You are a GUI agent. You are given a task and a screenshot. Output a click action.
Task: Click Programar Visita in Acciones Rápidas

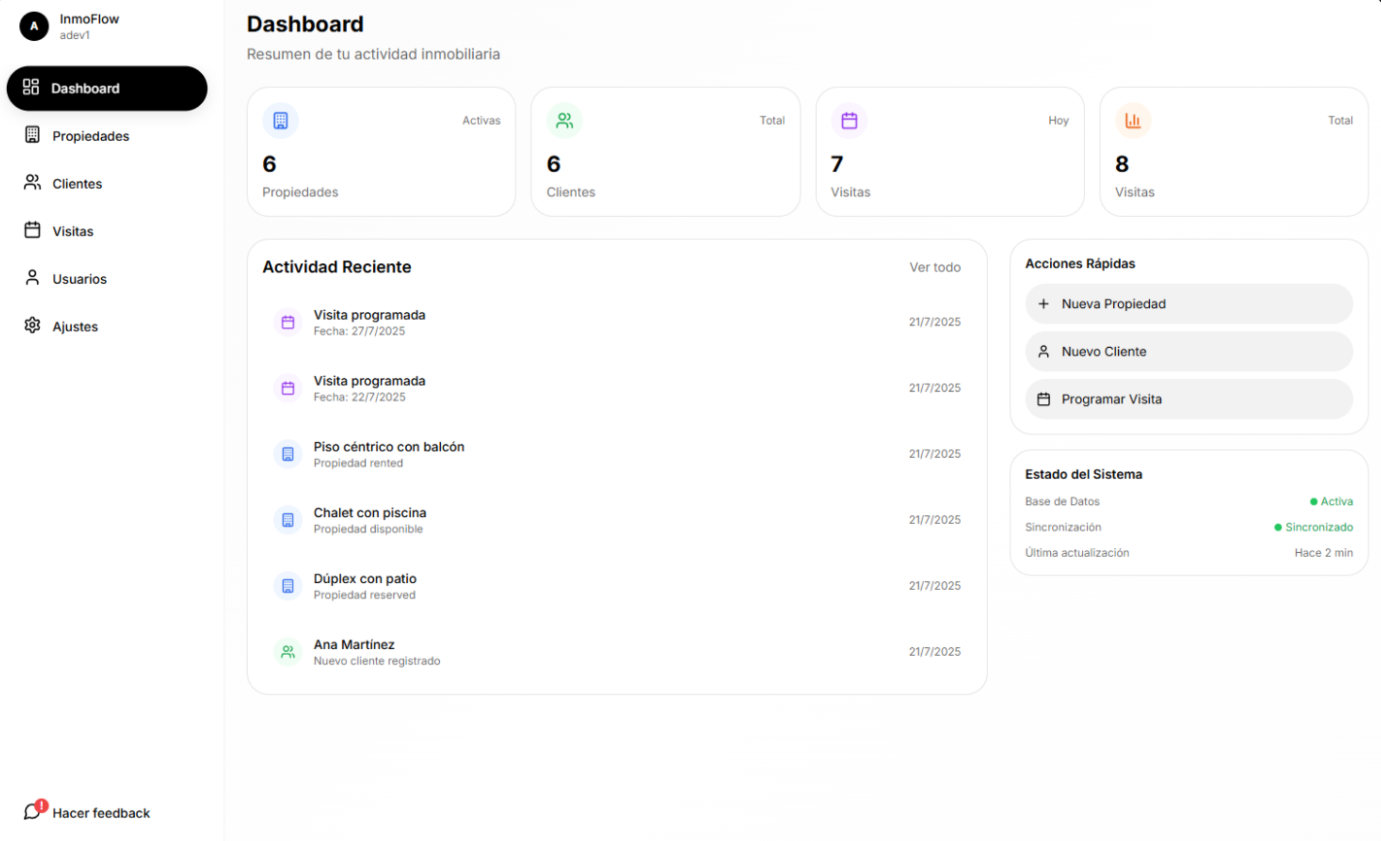(1189, 399)
